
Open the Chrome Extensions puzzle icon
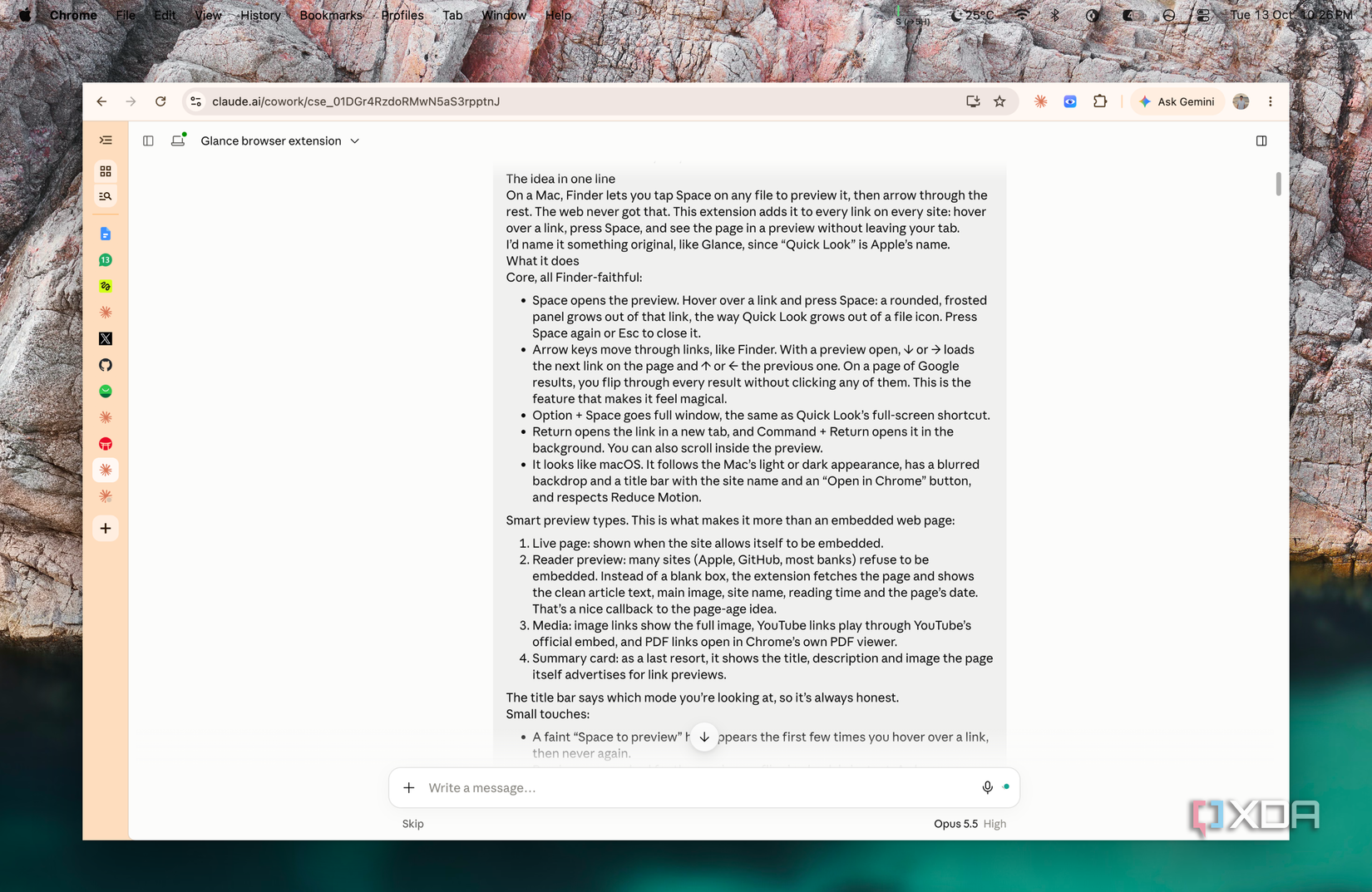[1100, 101]
